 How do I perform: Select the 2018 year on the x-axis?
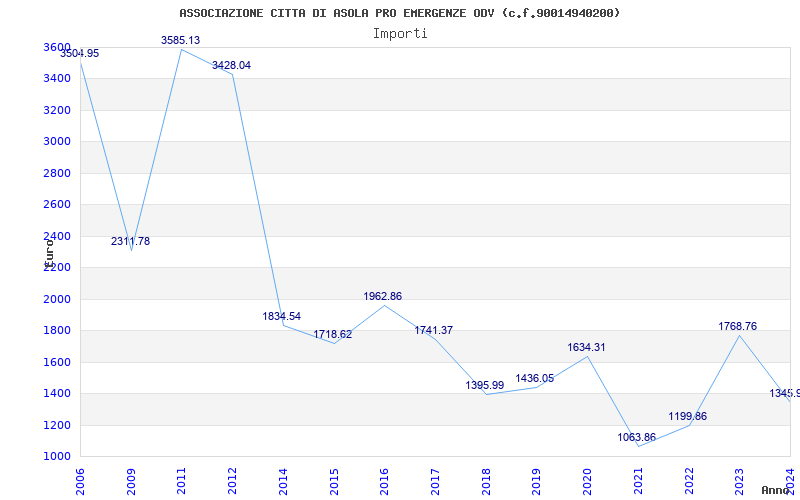[486, 481]
